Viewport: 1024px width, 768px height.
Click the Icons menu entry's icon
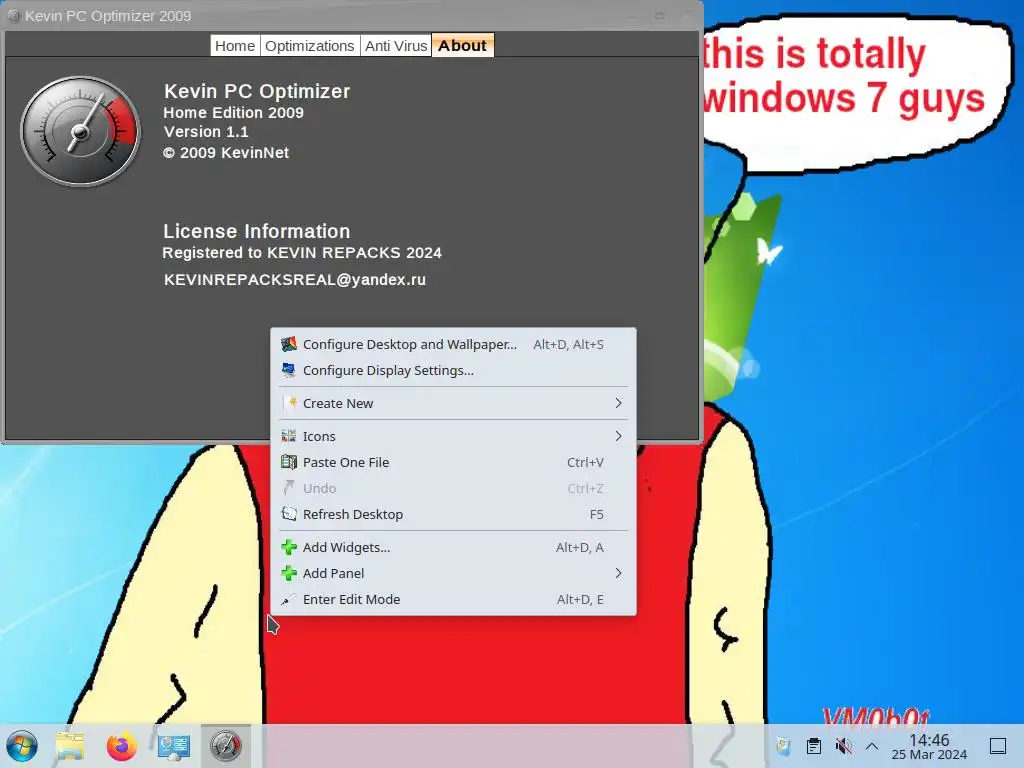289,436
